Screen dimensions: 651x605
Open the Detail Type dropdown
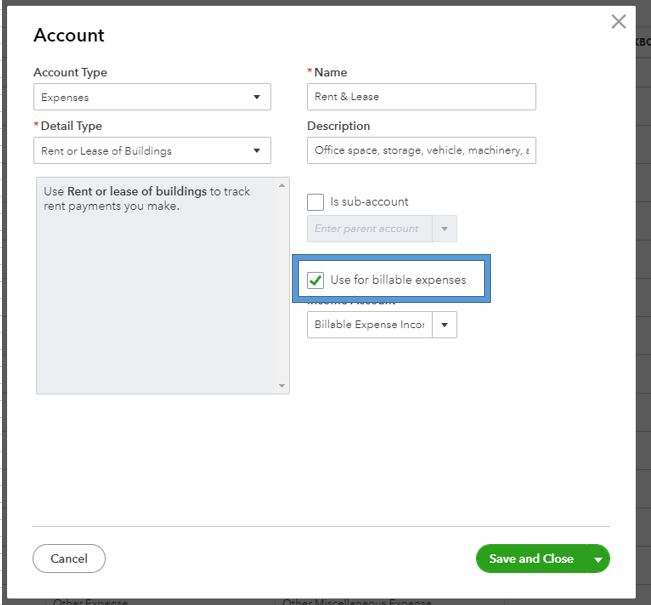tap(257, 151)
